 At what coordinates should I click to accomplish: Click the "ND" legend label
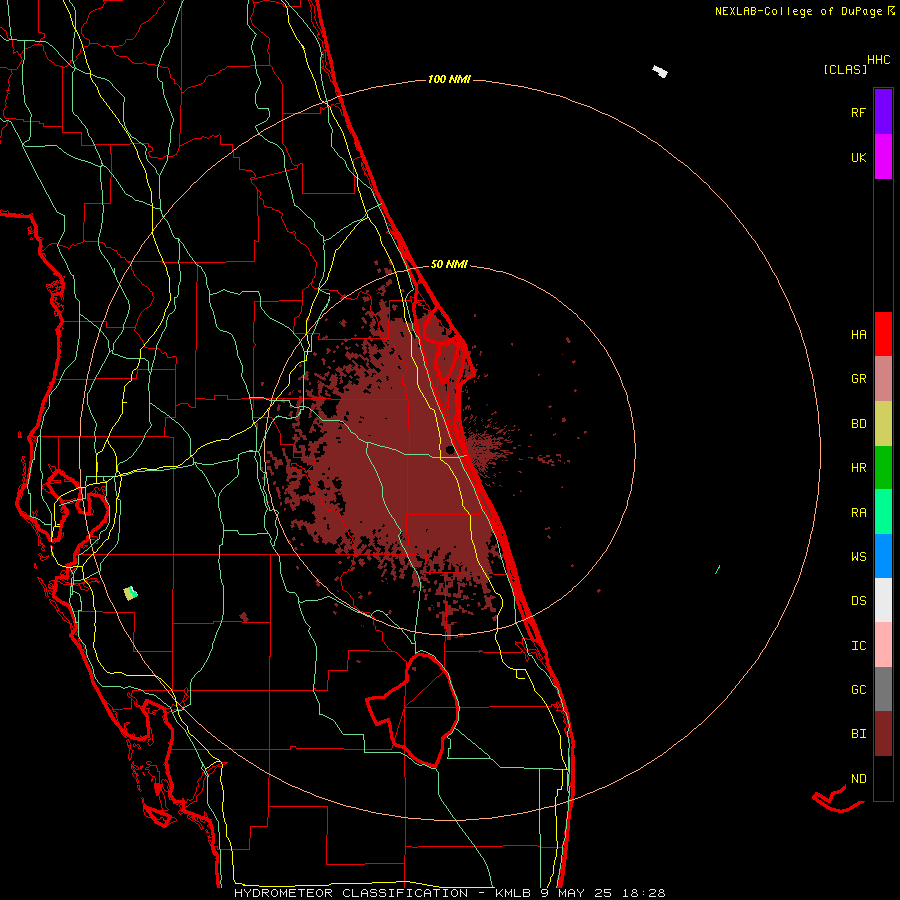pyautogui.click(x=858, y=779)
